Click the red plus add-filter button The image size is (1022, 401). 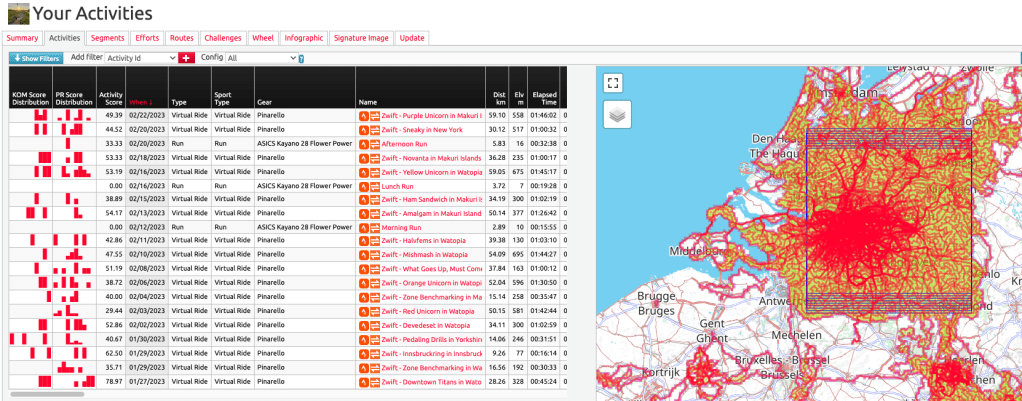tap(187, 59)
